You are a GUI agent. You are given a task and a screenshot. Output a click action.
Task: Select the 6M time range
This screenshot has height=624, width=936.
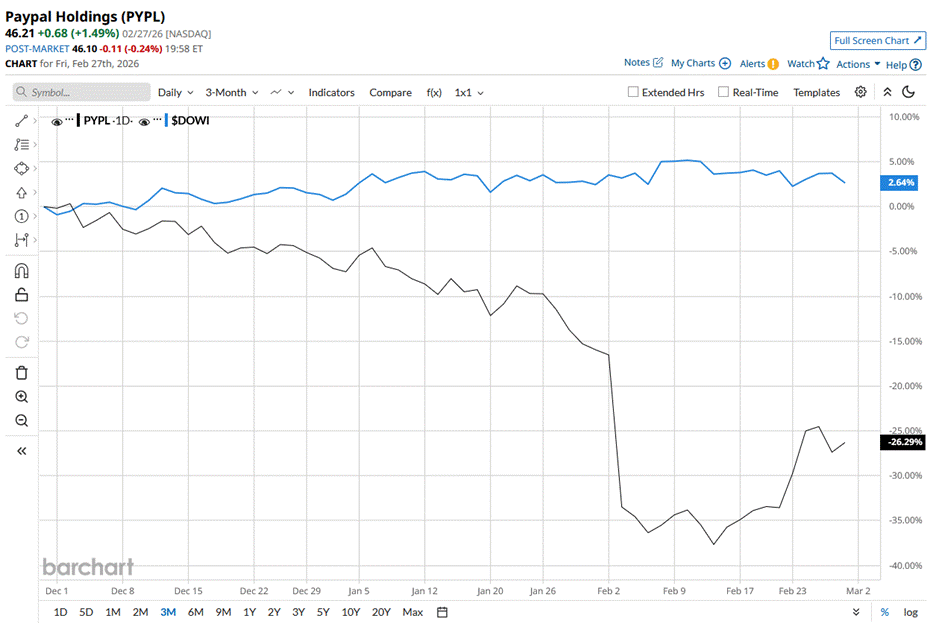point(196,612)
